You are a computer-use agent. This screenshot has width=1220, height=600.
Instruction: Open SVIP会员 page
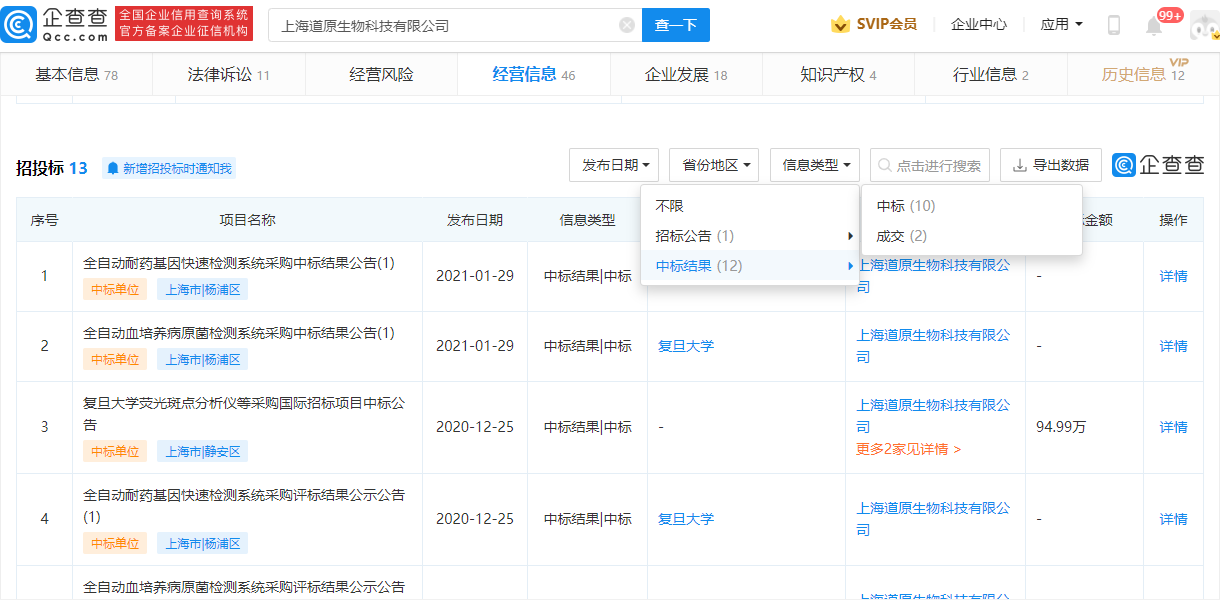(x=886, y=24)
